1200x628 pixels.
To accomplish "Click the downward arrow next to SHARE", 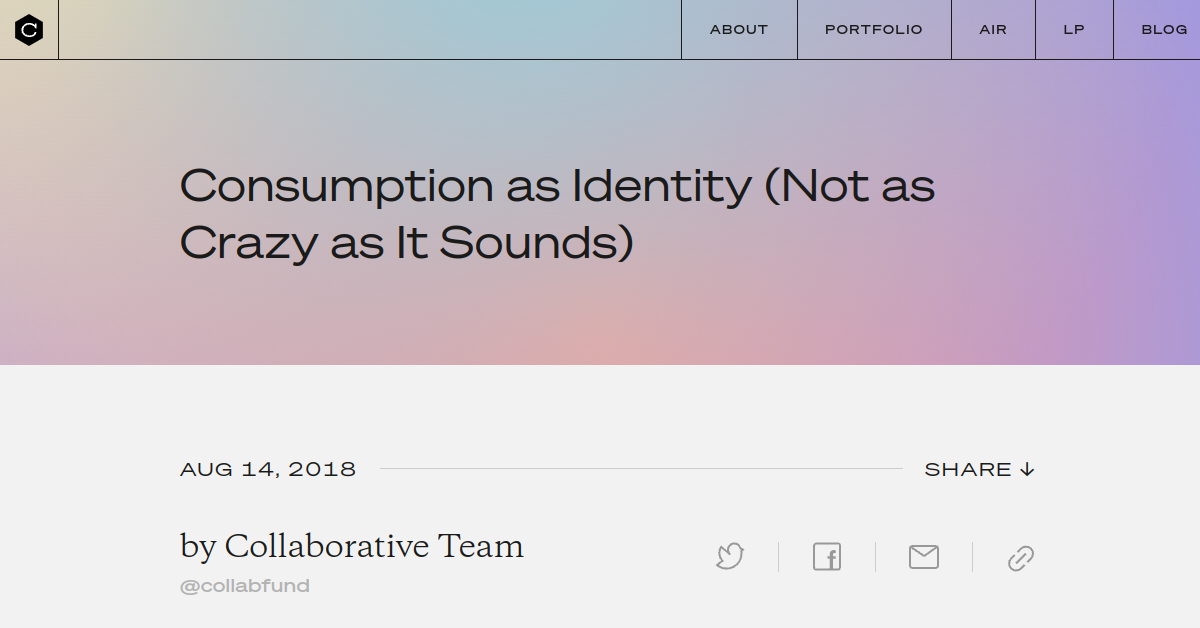I will click(x=1027, y=468).
